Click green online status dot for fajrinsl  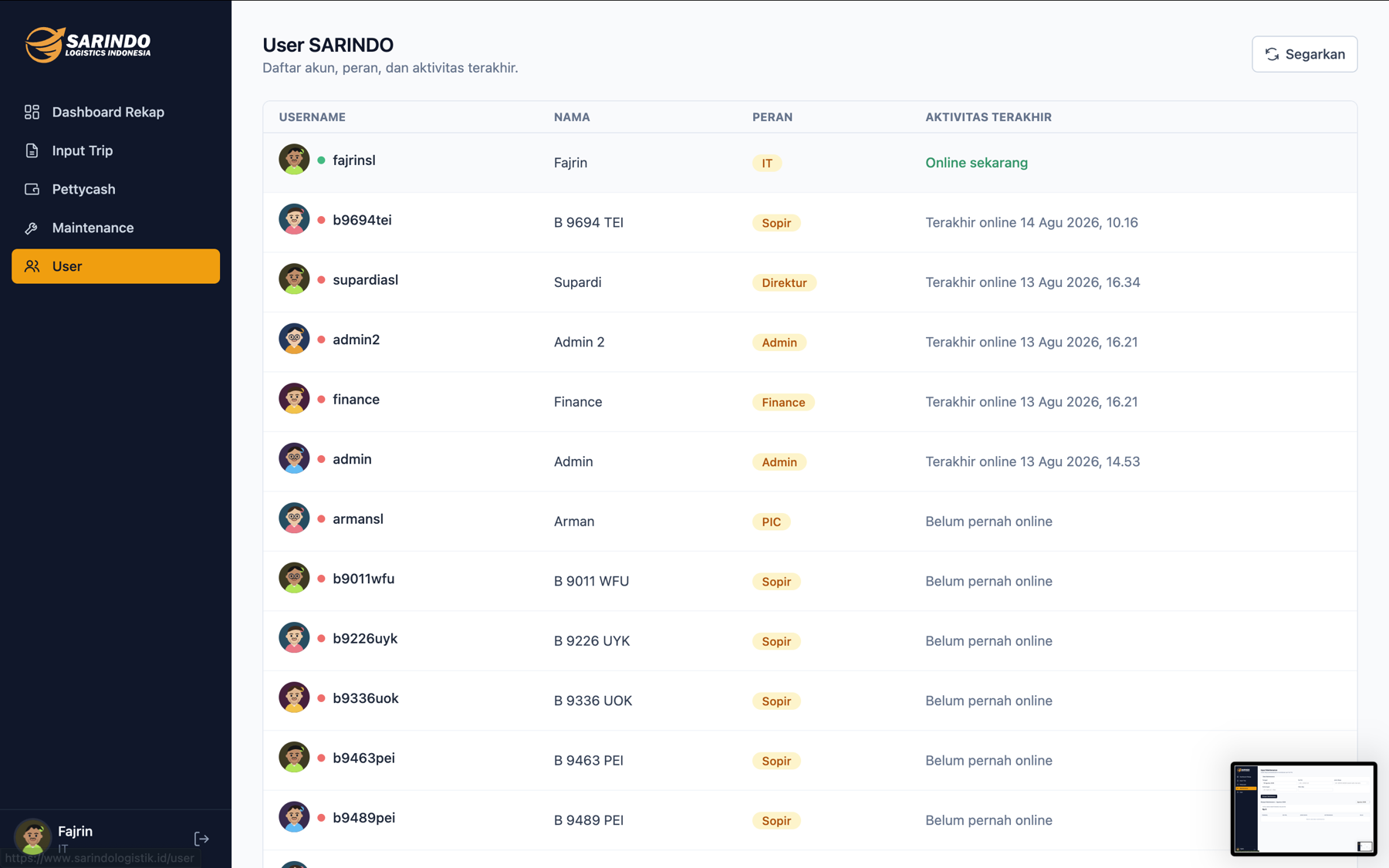point(321,160)
